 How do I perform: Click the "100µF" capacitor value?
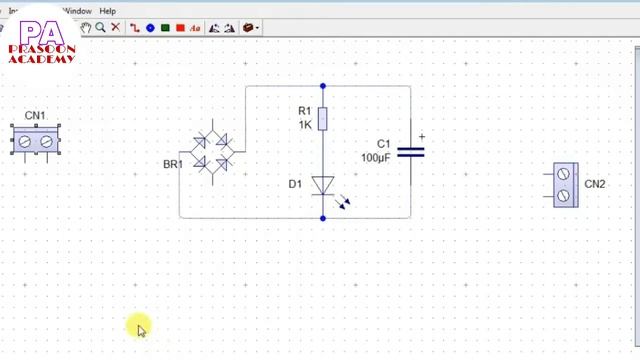point(376,158)
